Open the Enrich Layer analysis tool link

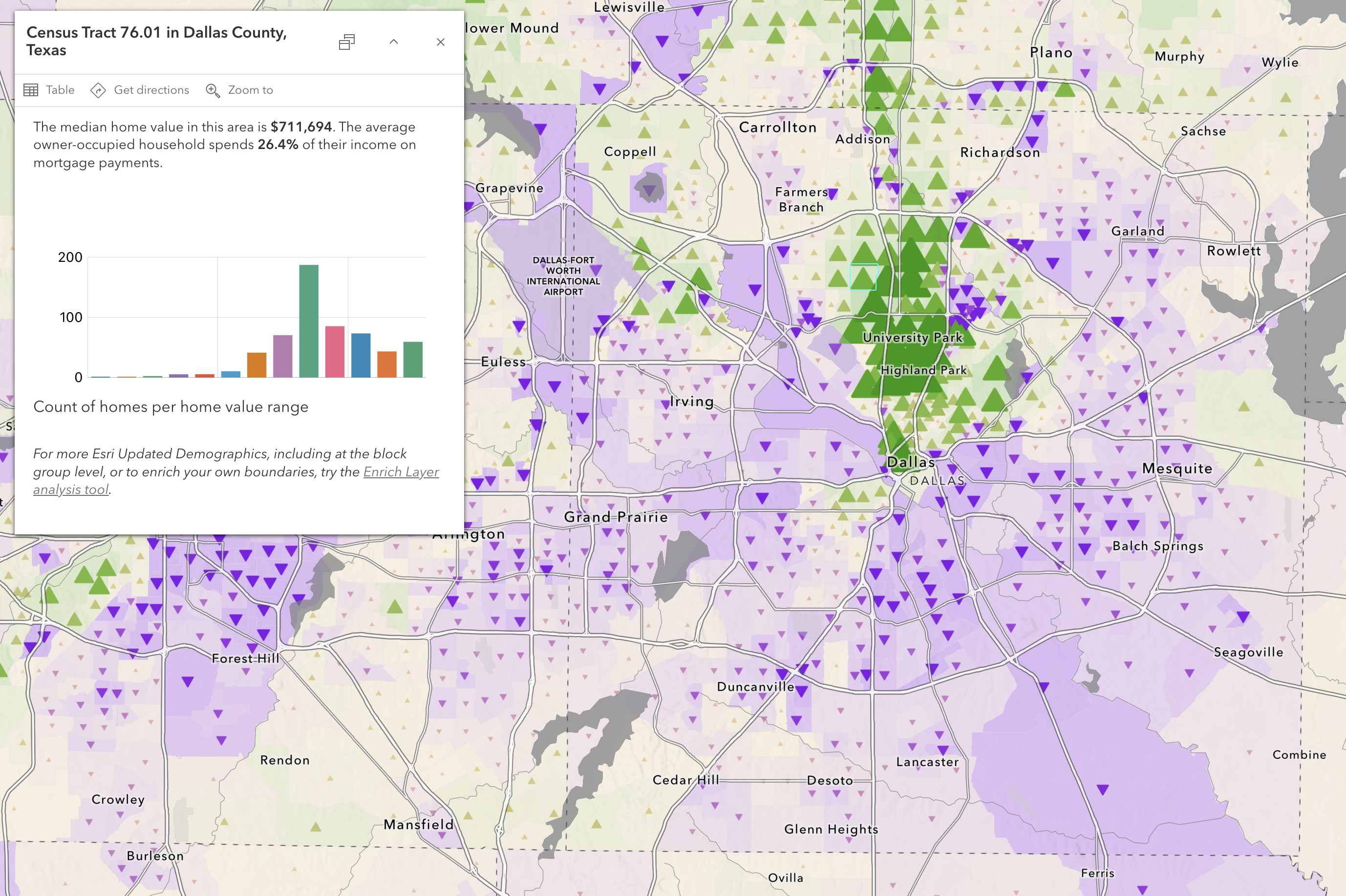[x=401, y=472]
